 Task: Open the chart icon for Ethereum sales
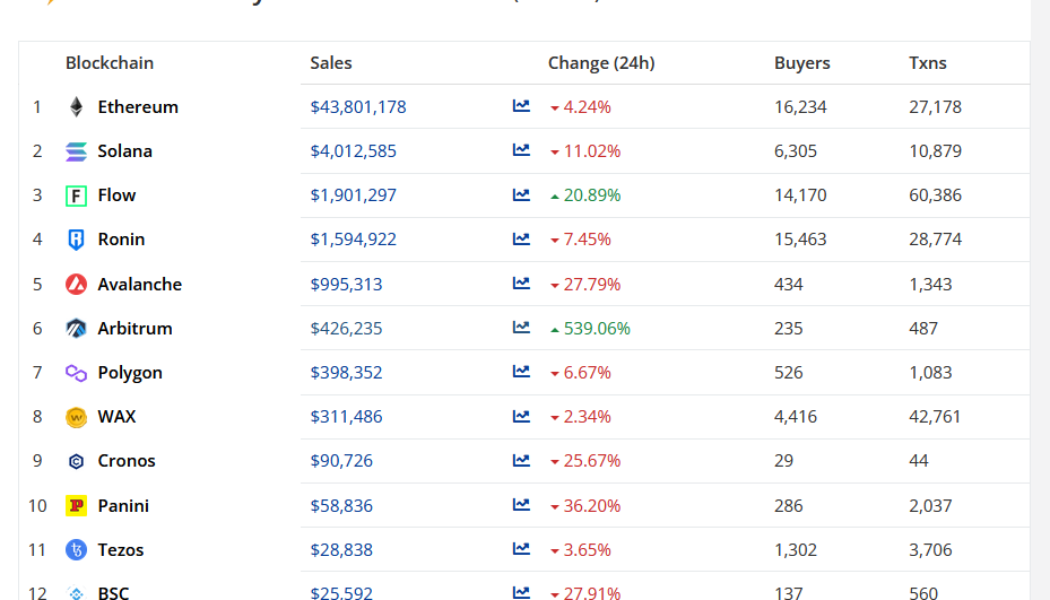pyautogui.click(x=521, y=106)
